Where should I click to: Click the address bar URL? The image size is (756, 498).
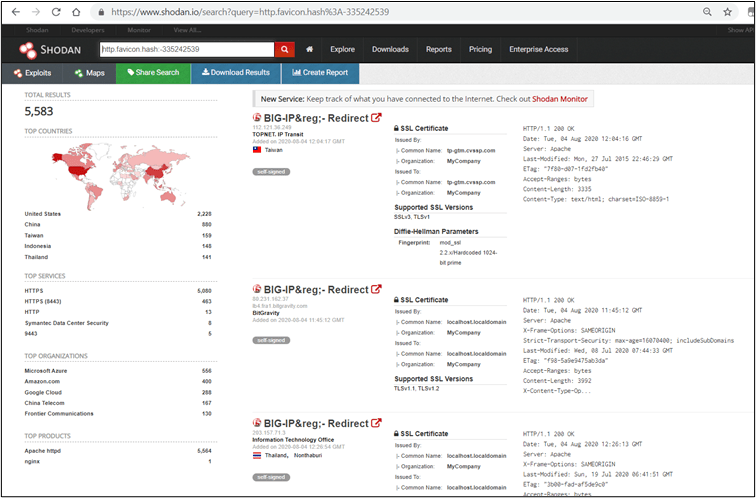pos(250,12)
